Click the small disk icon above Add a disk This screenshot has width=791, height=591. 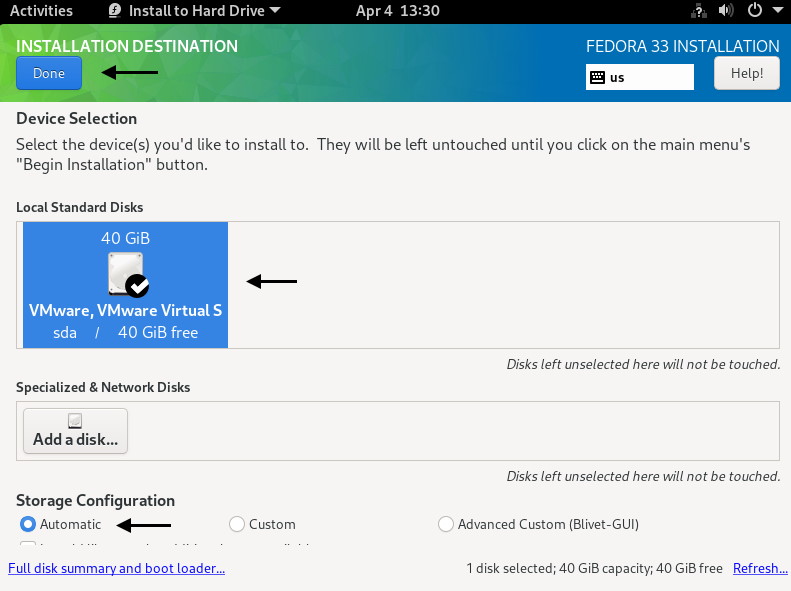click(x=75, y=421)
